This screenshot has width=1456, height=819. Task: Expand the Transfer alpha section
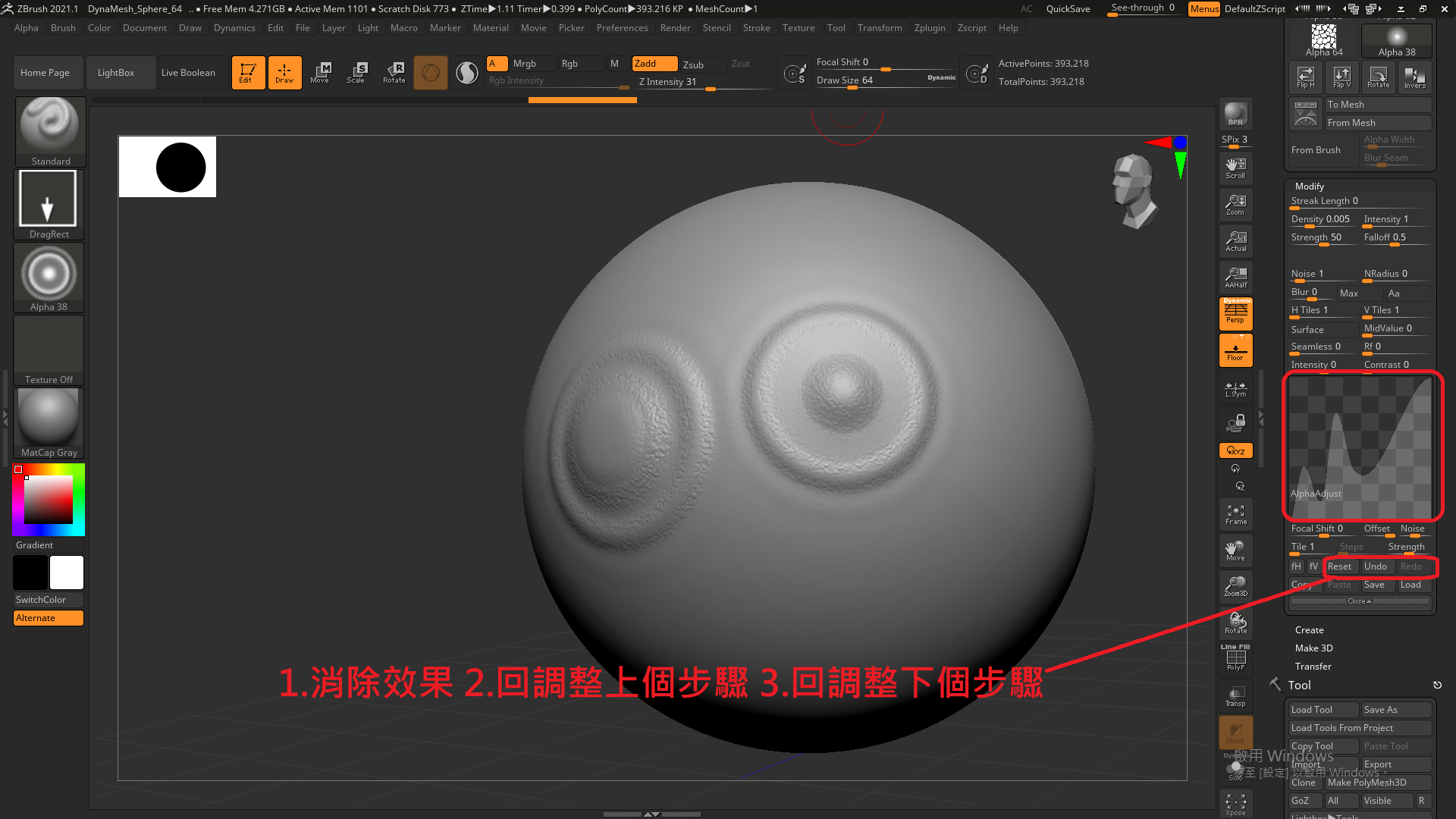pyautogui.click(x=1313, y=667)
